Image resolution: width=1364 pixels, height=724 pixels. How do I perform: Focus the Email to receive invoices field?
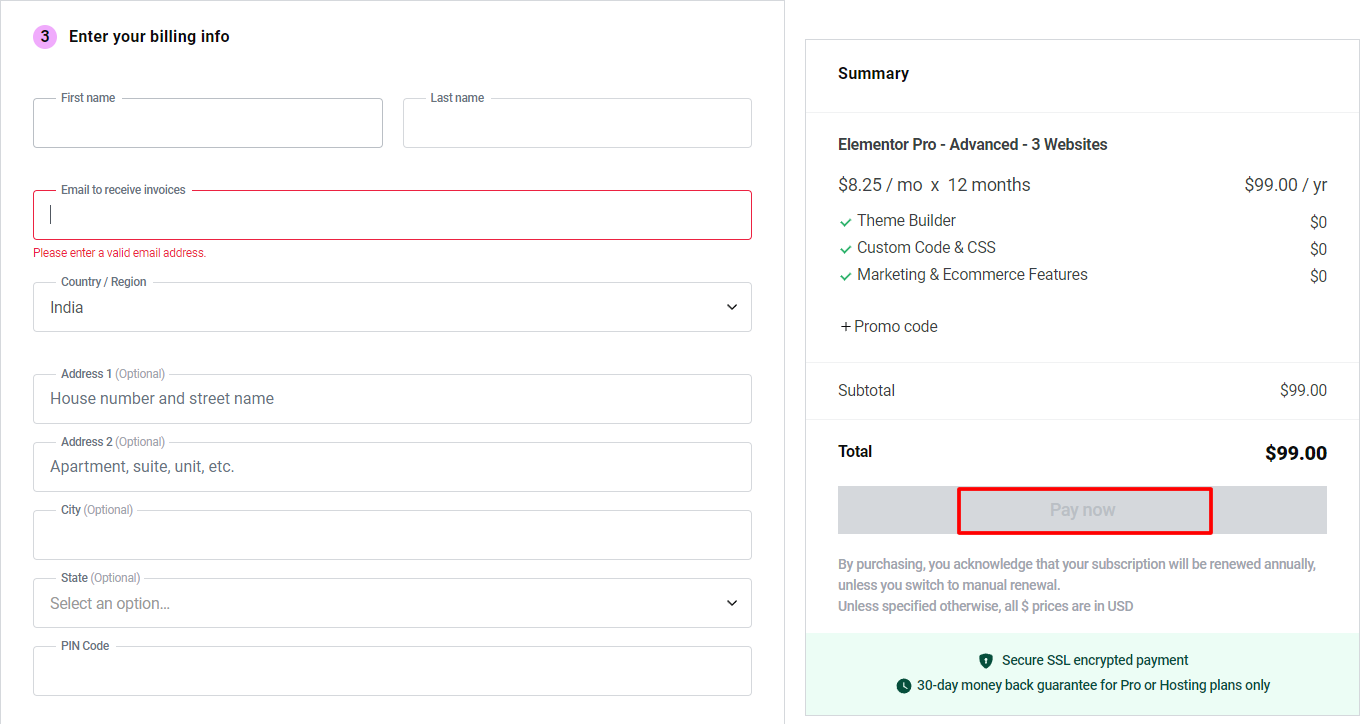[392, 215]
